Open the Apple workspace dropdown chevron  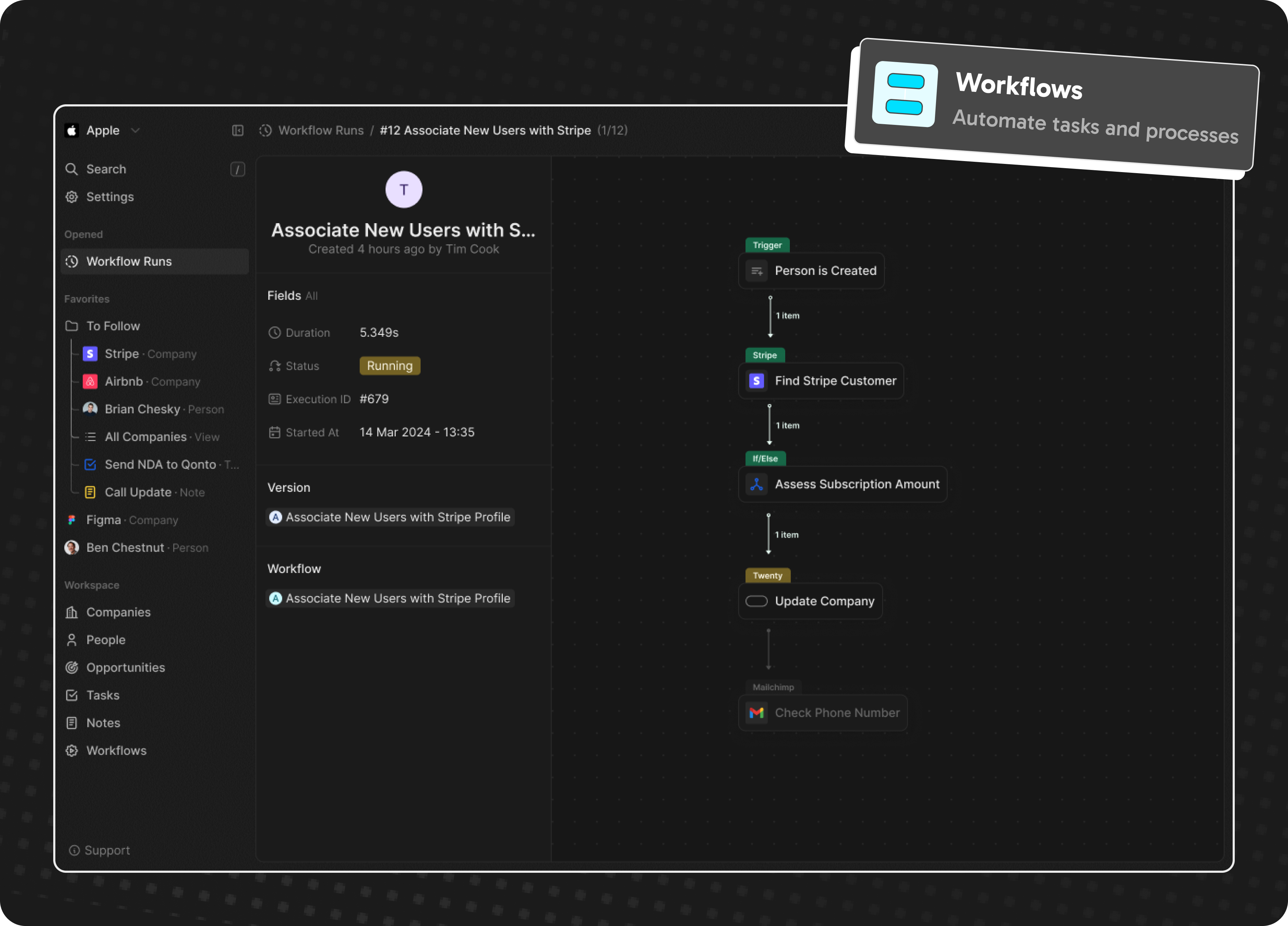135,131
